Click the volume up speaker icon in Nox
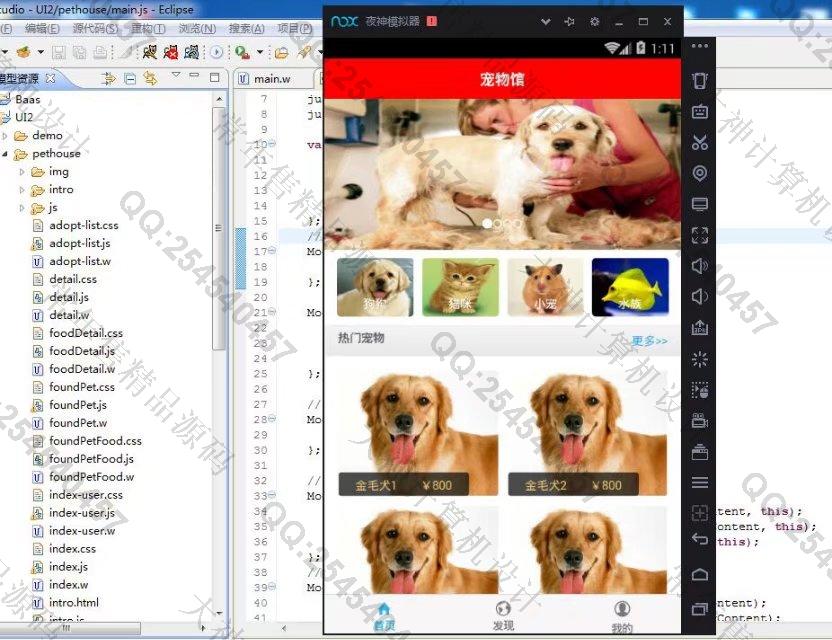 coord(699,266)
